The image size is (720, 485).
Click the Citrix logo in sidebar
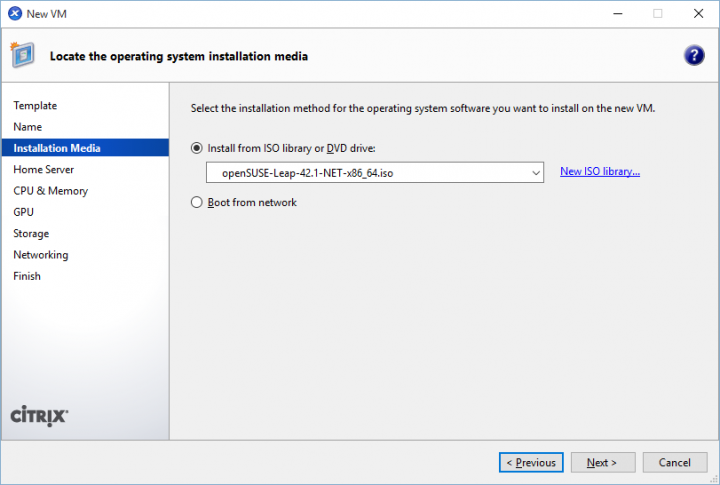(x=38, y=415)
